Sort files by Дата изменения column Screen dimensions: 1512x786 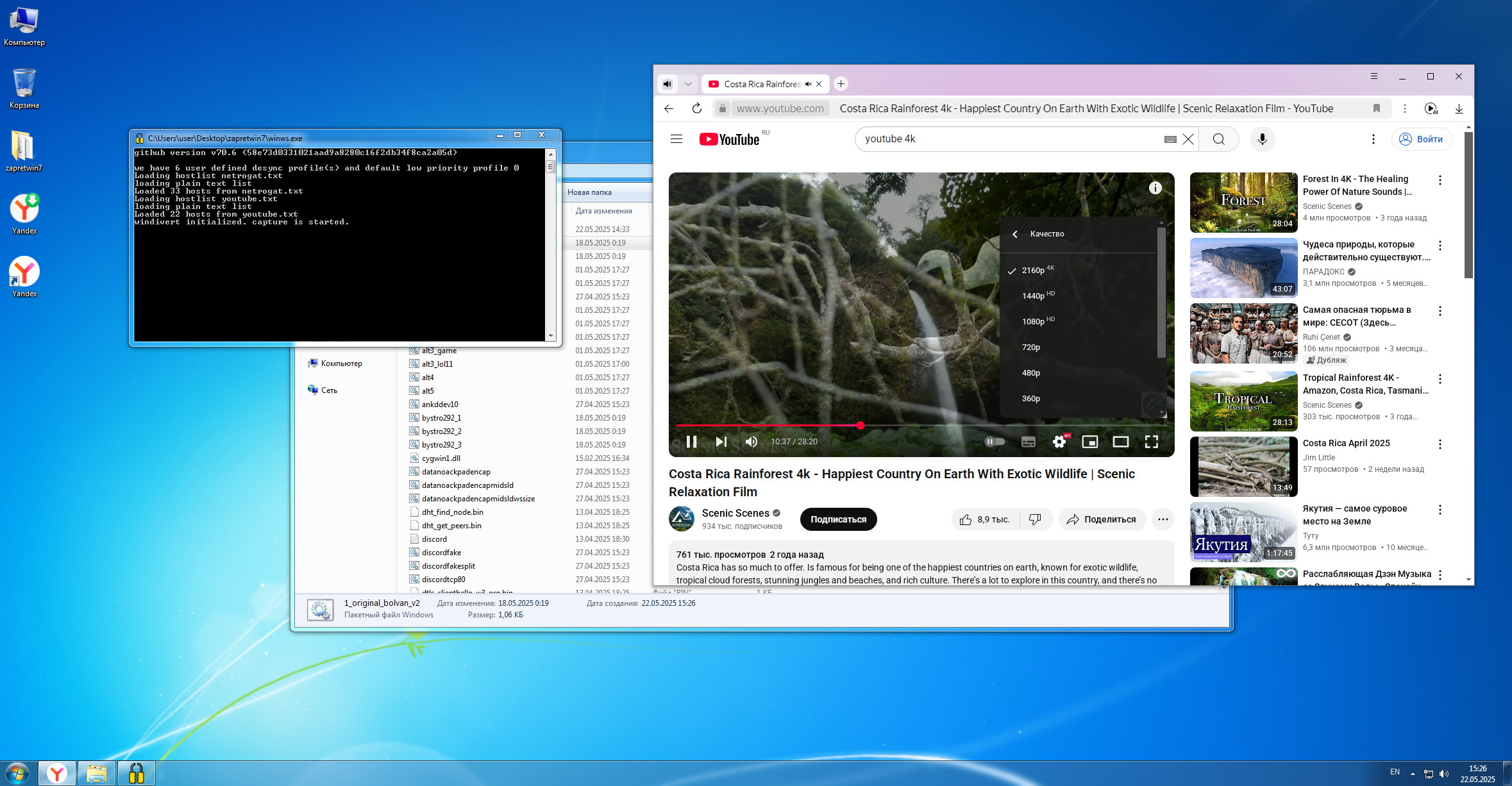point(603,211)
